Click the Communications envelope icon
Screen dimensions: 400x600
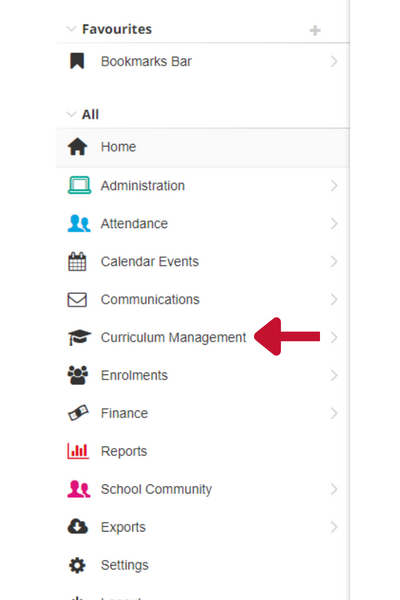coord(77,300)
